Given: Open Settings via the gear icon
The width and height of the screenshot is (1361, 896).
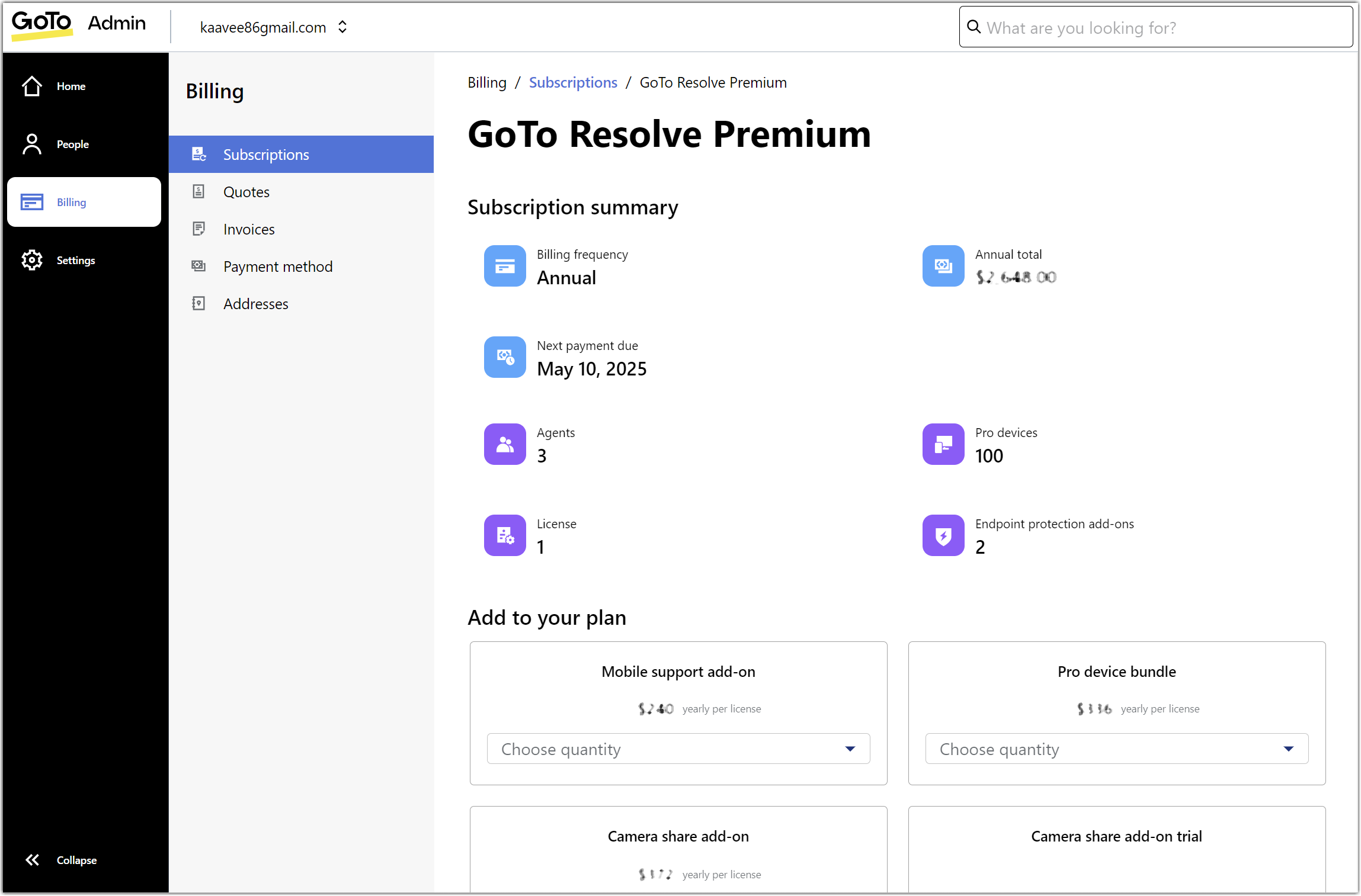Looking at the screenshot, I should (x=31, y=259).
